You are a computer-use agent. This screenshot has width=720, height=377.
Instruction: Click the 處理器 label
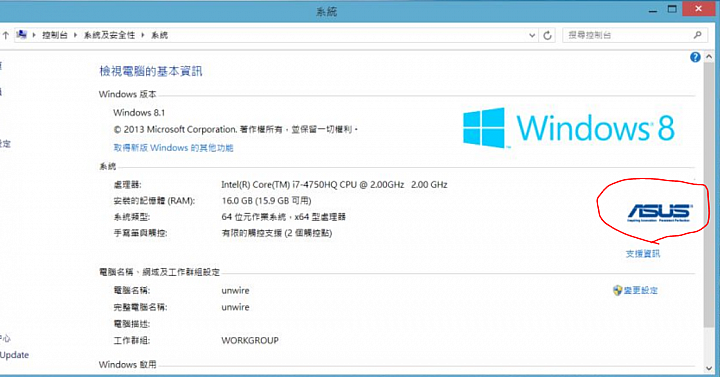[x=127, y=185]
